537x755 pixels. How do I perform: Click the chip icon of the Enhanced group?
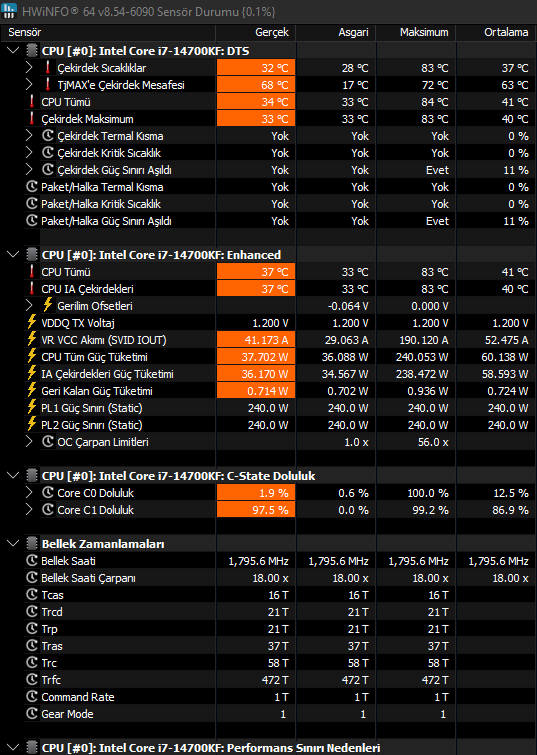coord(32,254)
